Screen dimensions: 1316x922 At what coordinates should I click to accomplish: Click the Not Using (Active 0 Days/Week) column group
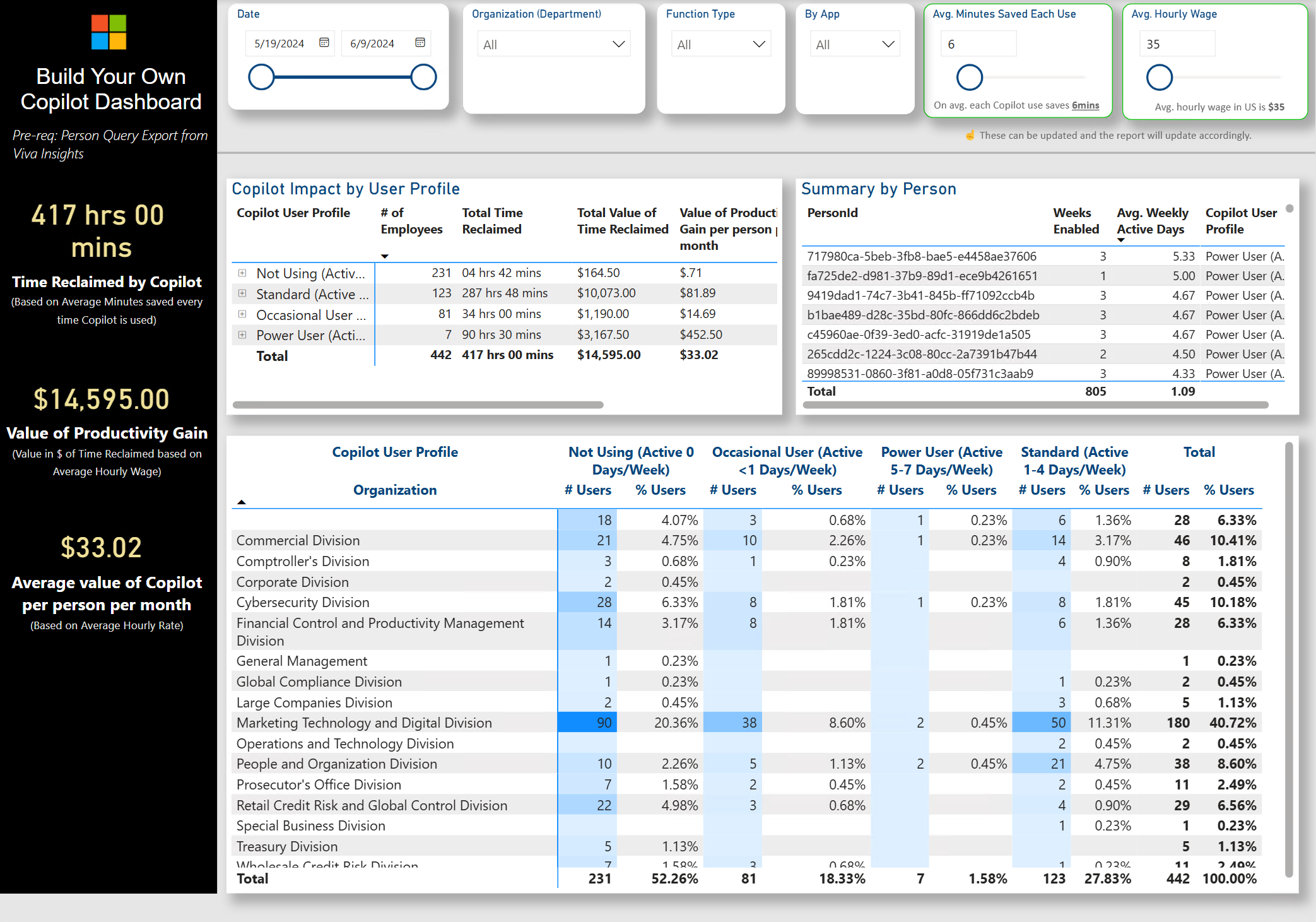[x=631, y=461]
